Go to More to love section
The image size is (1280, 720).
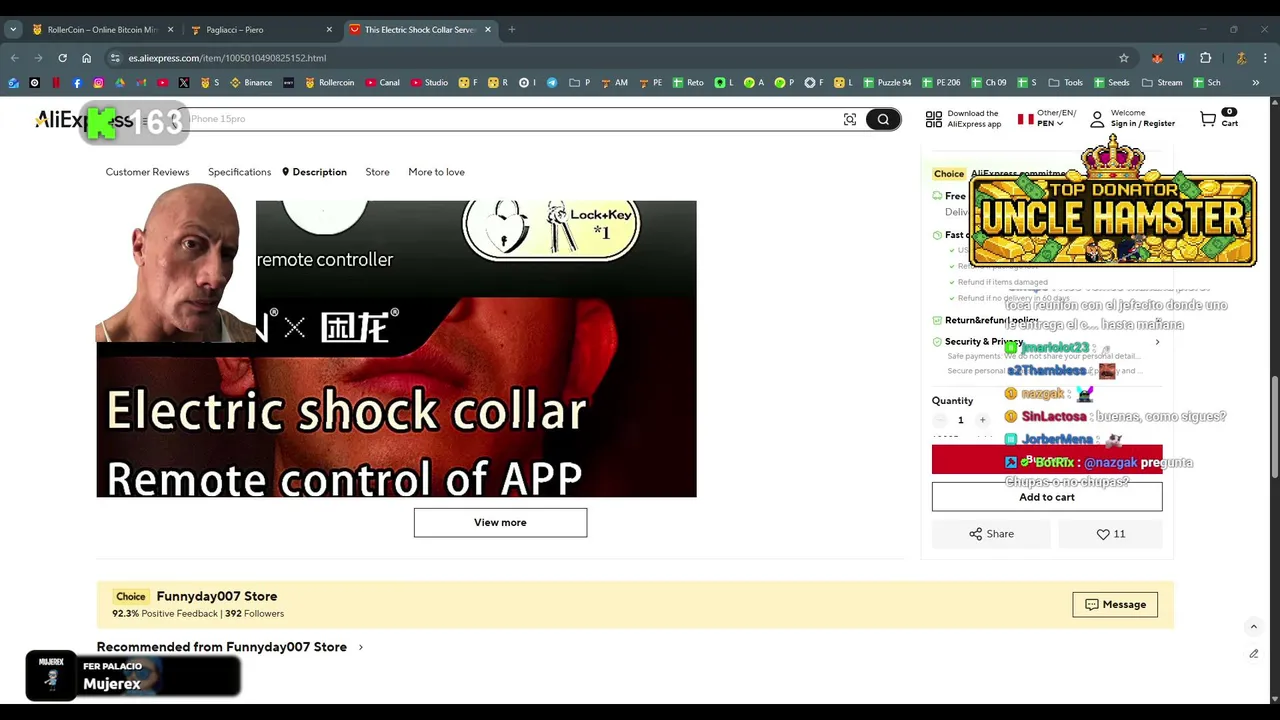click(x=436, y=172)
